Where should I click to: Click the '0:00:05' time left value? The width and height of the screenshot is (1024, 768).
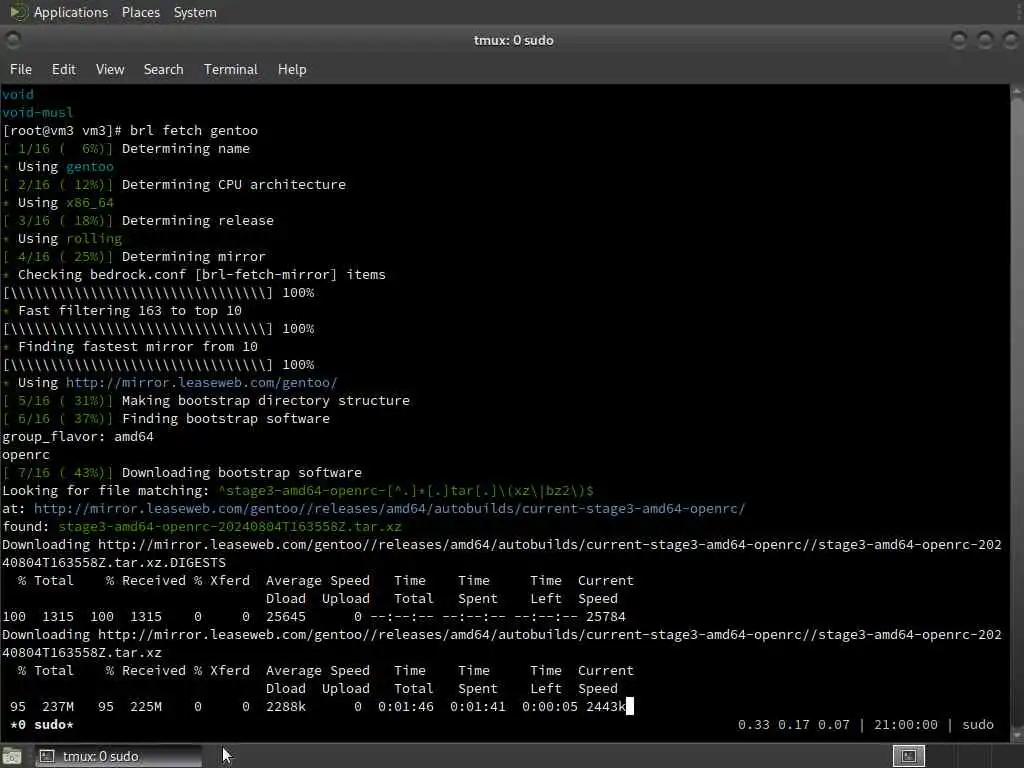pos(549,707)
